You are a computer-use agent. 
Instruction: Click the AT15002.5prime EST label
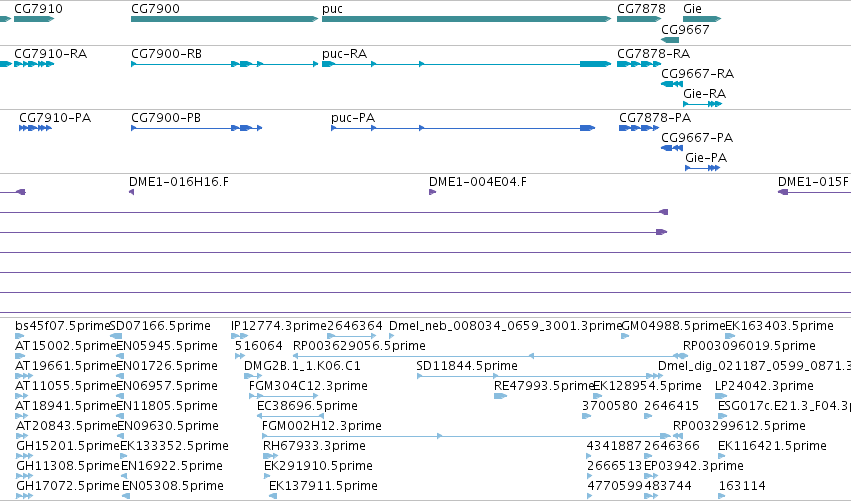[66, 346]
